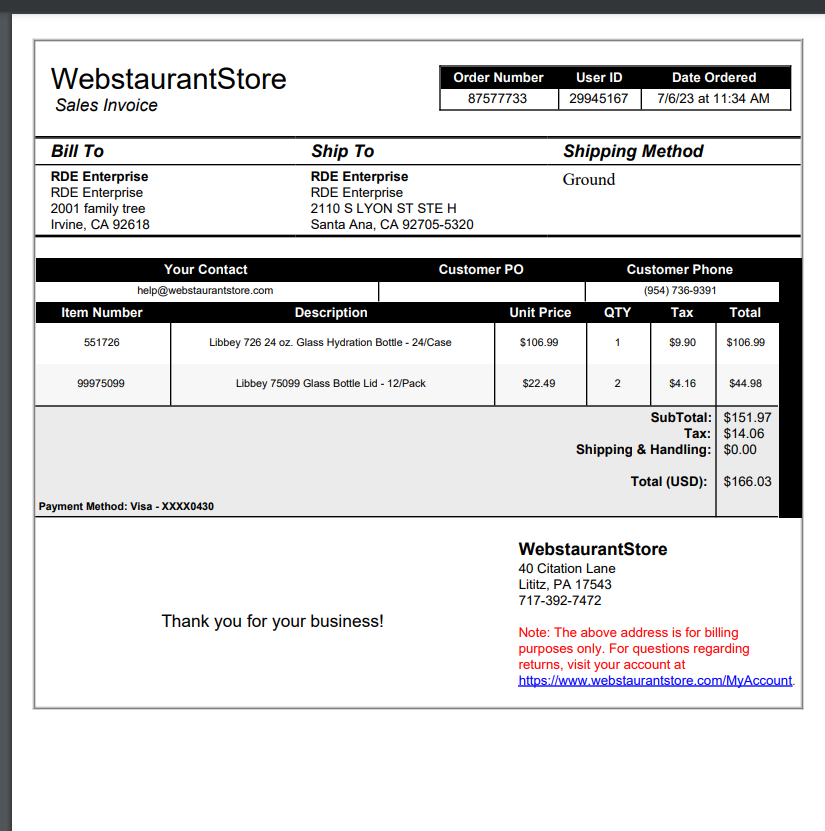Select the Libbey 75099 Glass Bottle Lid description
The image size is (825, 831).
click(331, 383)
